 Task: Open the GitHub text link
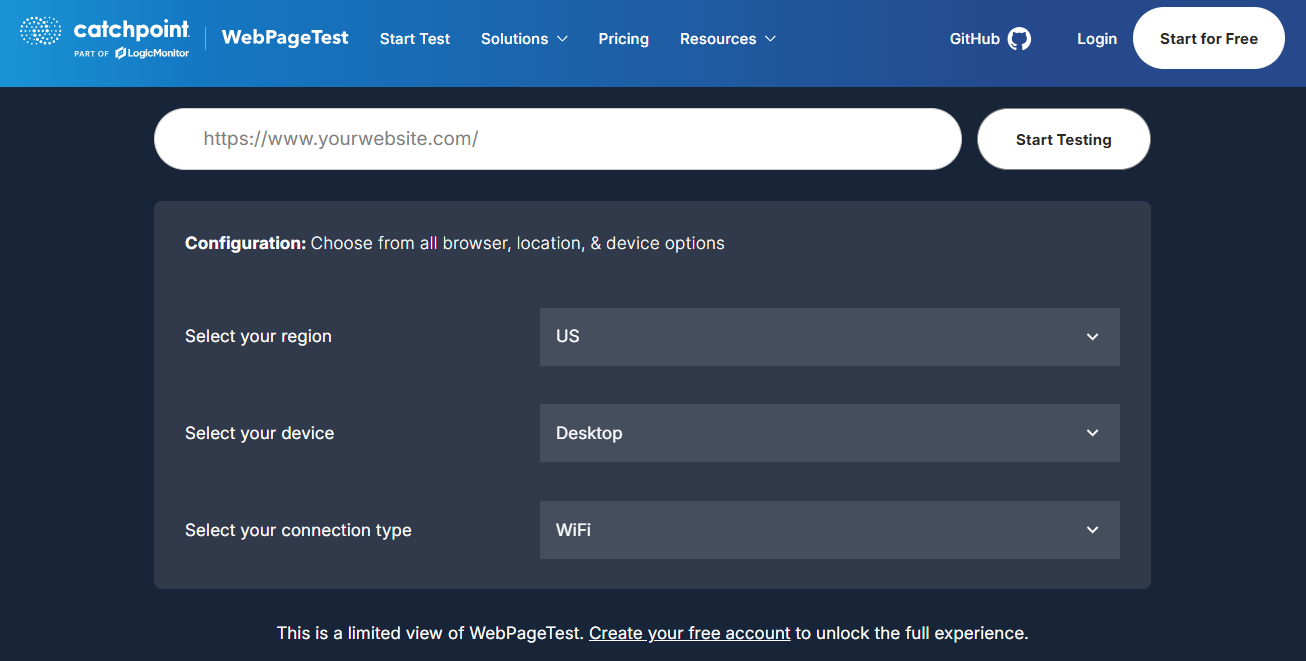tap(975, 39)
